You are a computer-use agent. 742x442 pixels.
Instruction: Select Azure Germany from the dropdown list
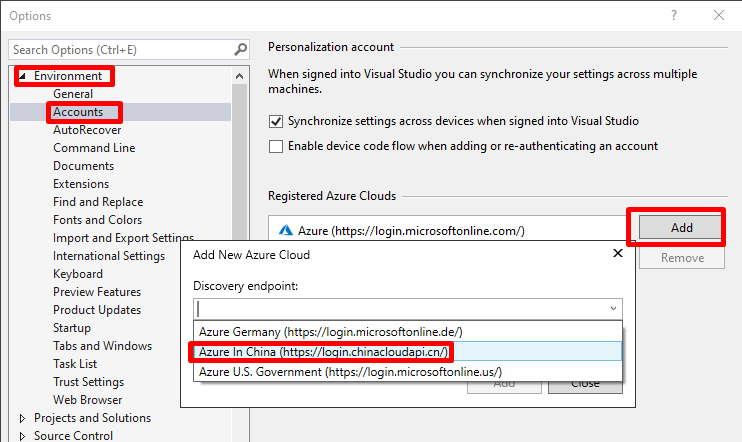coord(407,332)
